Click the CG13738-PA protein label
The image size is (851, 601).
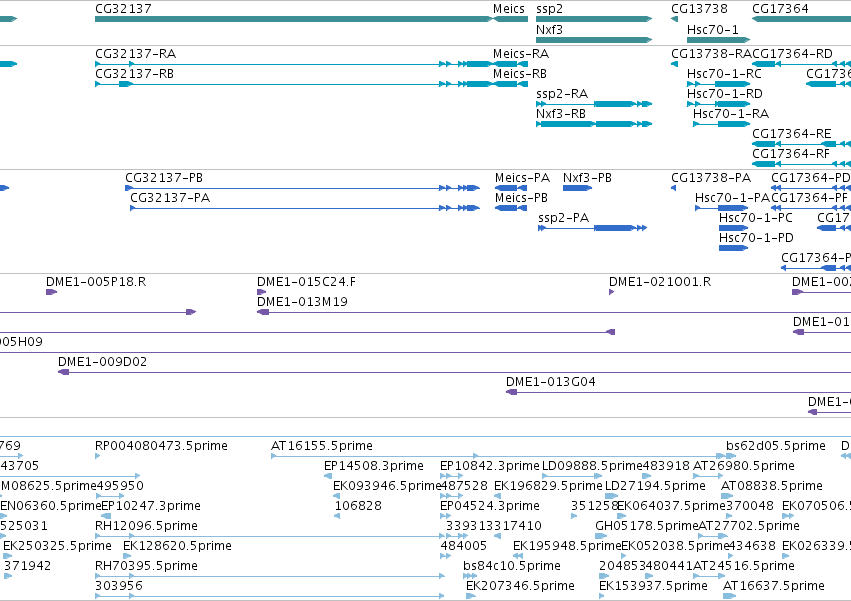coord(711,178)
